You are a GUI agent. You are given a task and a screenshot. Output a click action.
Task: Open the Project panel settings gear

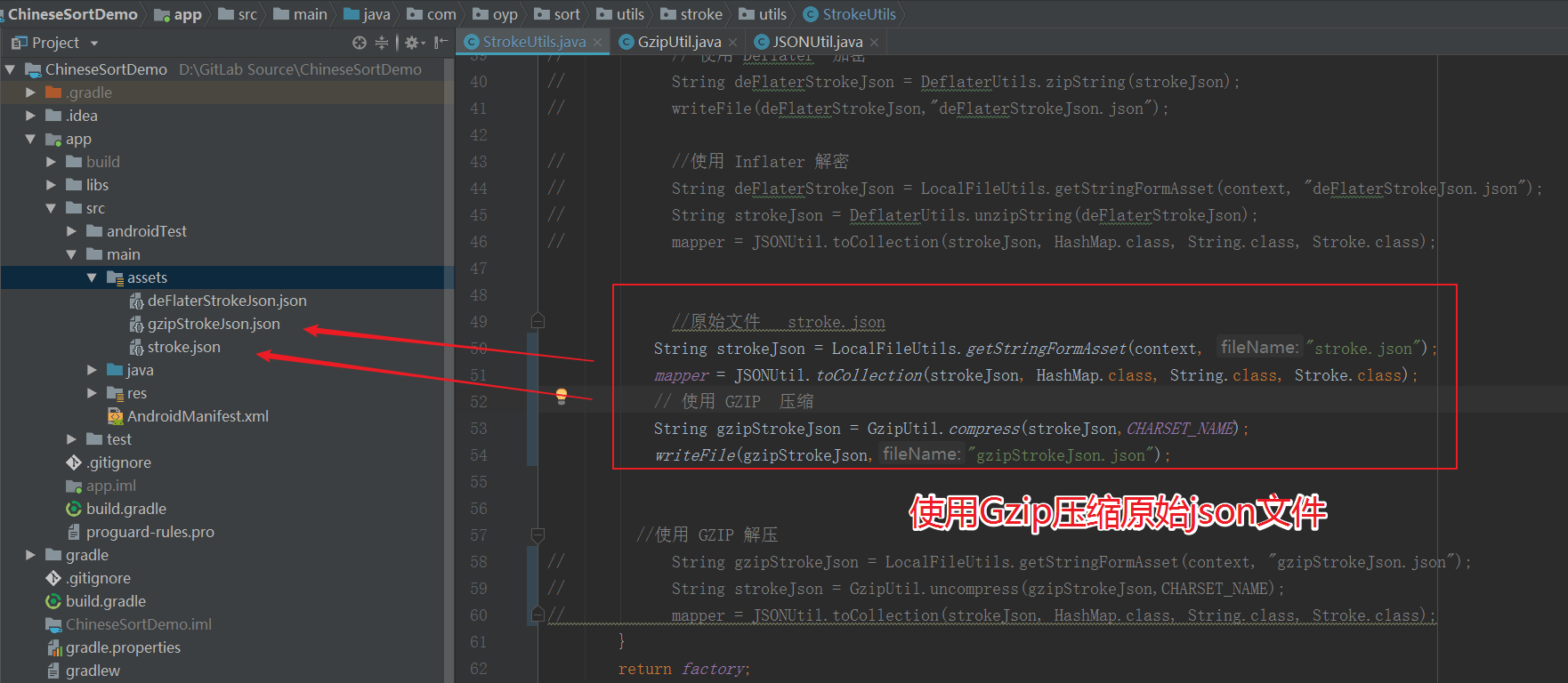click(411, 43)
